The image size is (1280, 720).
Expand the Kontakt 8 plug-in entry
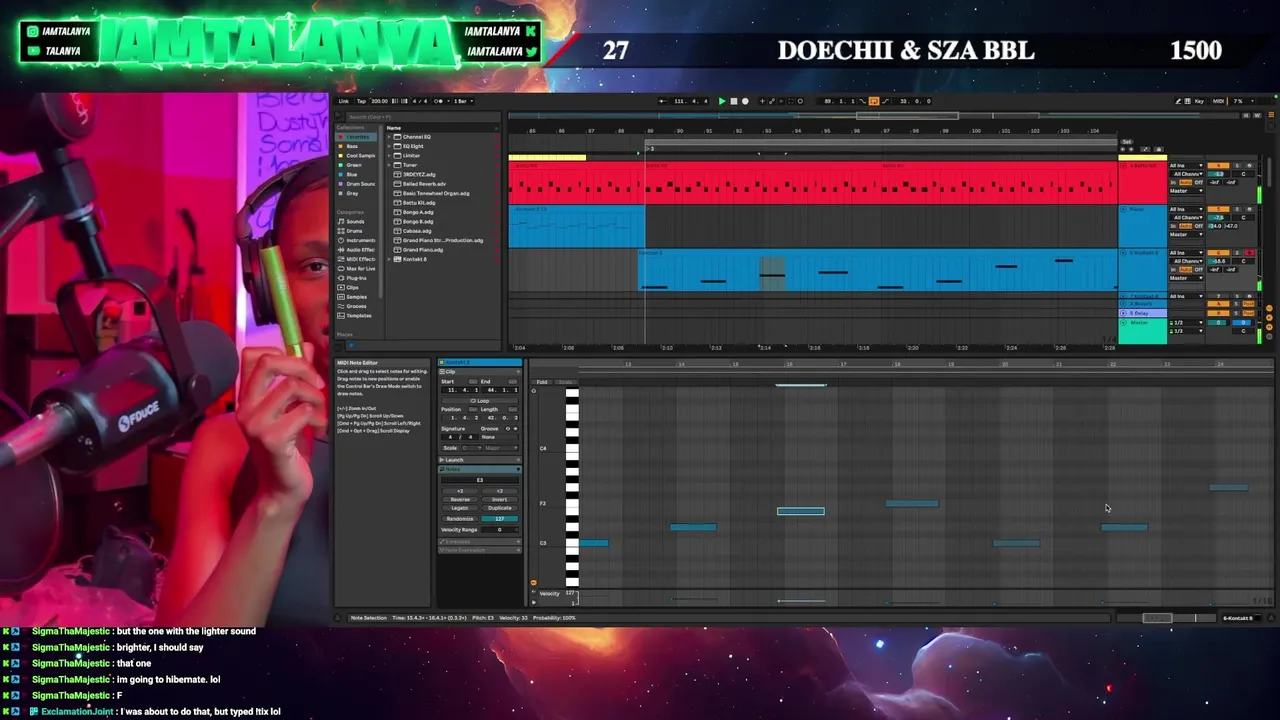click(x=389, y=259)
